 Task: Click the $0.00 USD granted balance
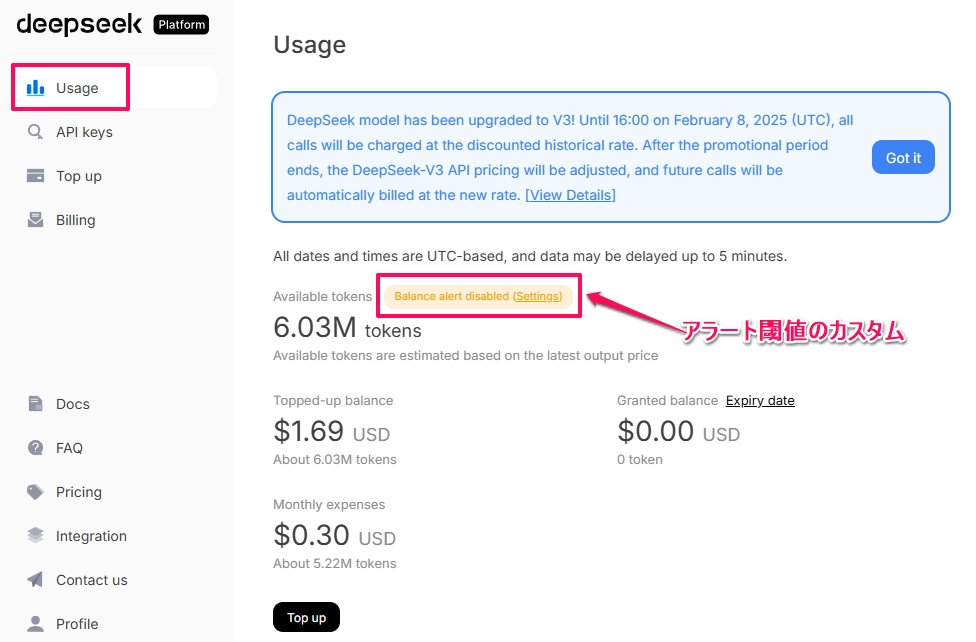(x=678, y=432)
